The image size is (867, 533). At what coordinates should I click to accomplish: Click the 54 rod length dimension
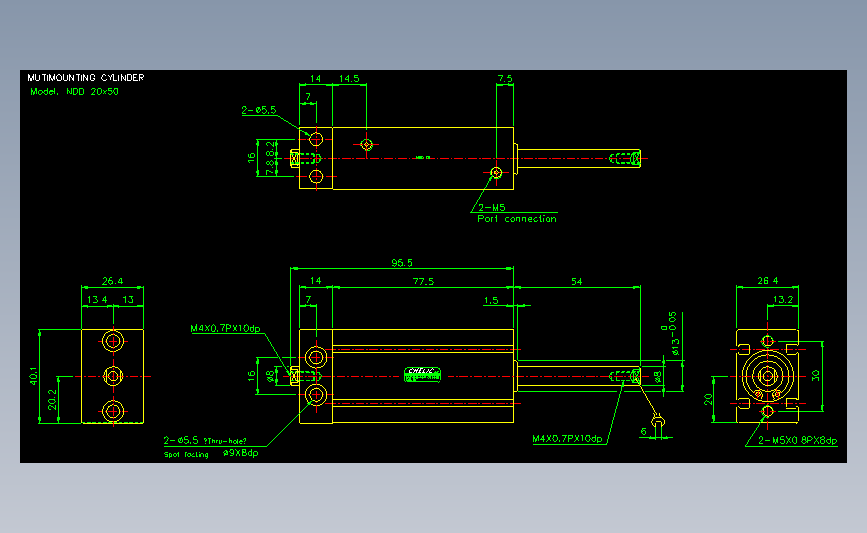click(x=577, y=281)
